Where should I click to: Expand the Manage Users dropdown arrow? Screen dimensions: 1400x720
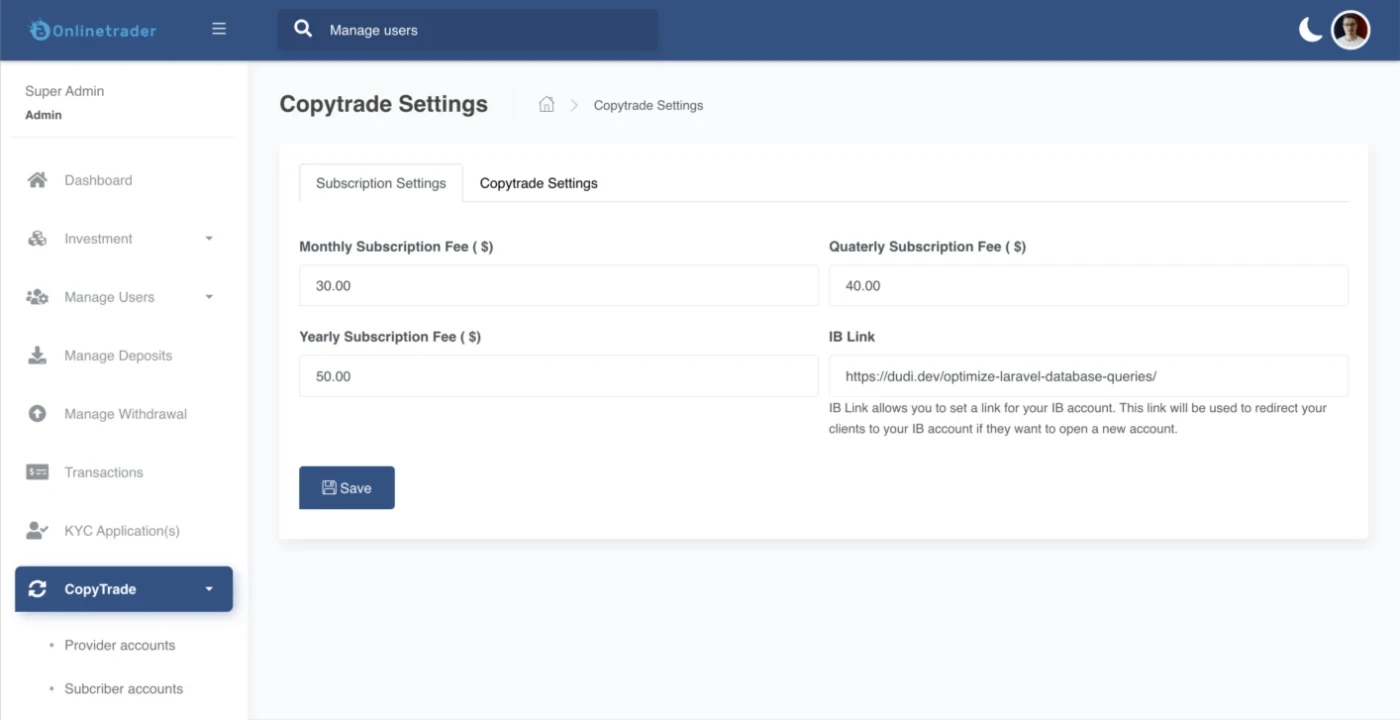[209, 297]
